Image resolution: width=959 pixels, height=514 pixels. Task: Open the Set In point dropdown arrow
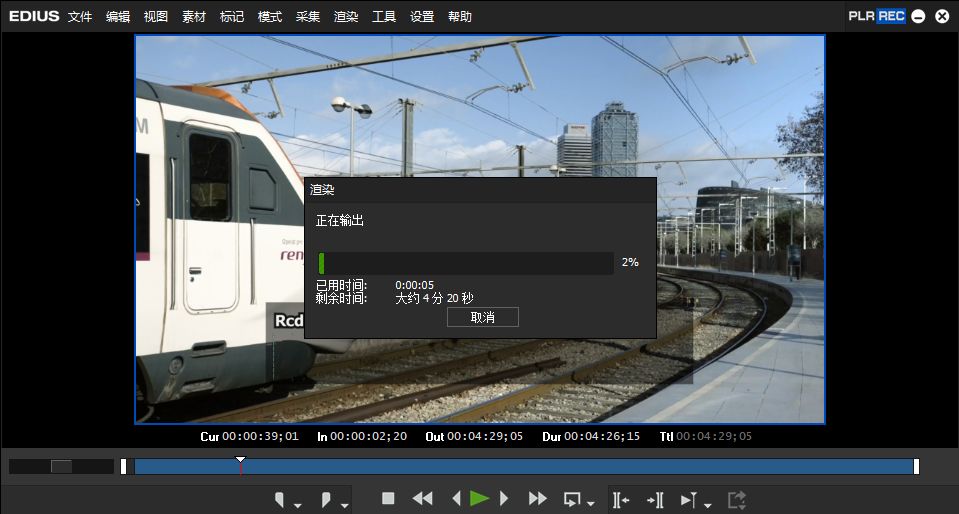pyautogui.click(x=298, y=504)
